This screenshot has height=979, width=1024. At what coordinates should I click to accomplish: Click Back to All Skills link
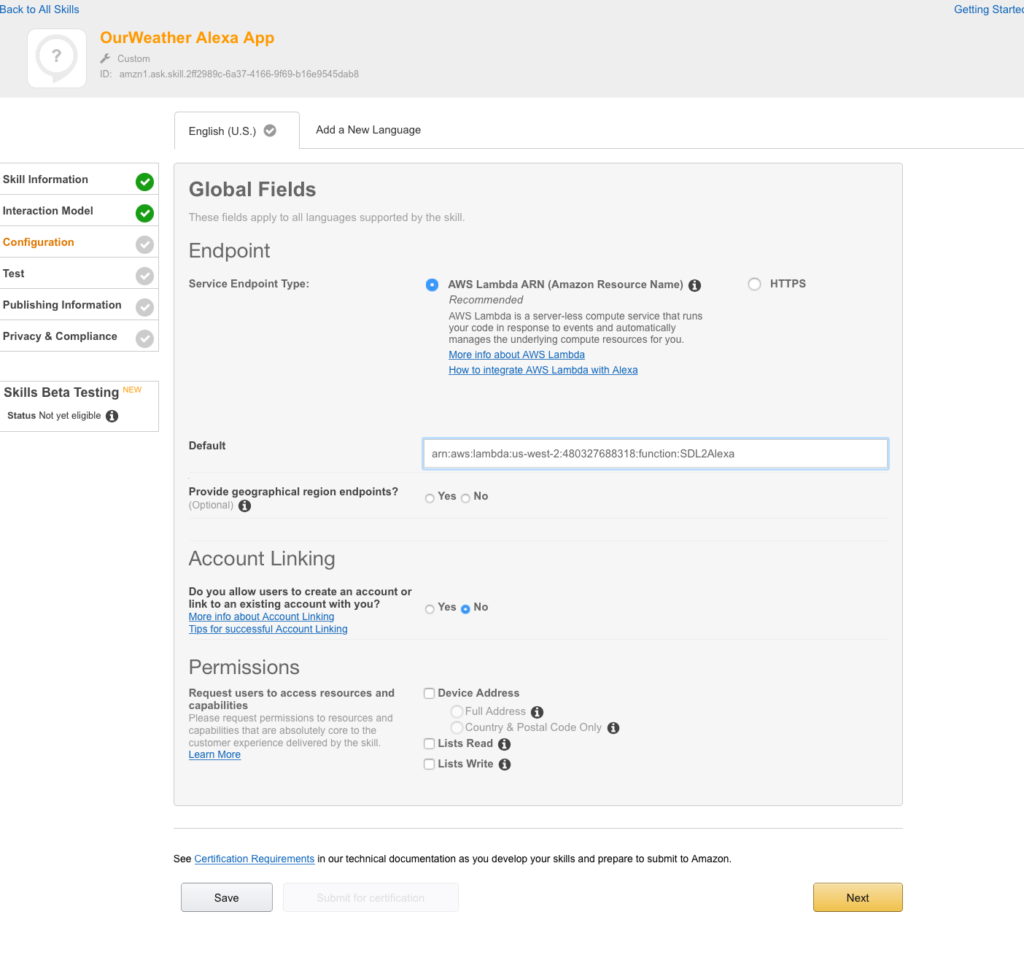(39, 10)
